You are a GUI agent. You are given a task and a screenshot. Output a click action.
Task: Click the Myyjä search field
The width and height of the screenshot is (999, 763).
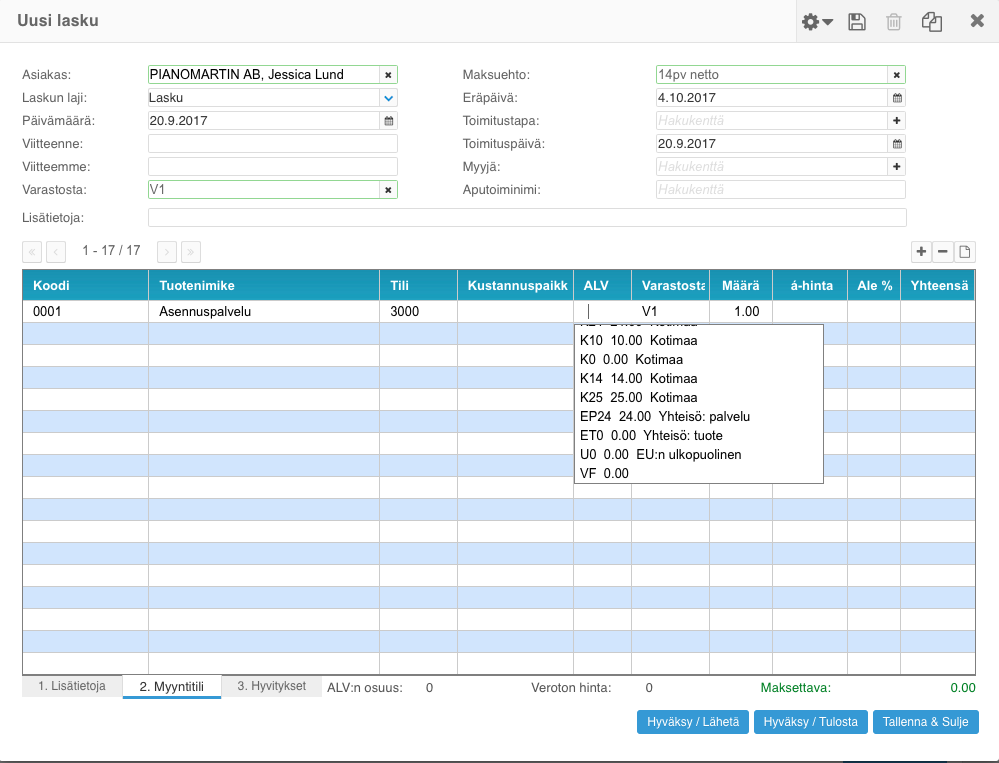point(772,167)
